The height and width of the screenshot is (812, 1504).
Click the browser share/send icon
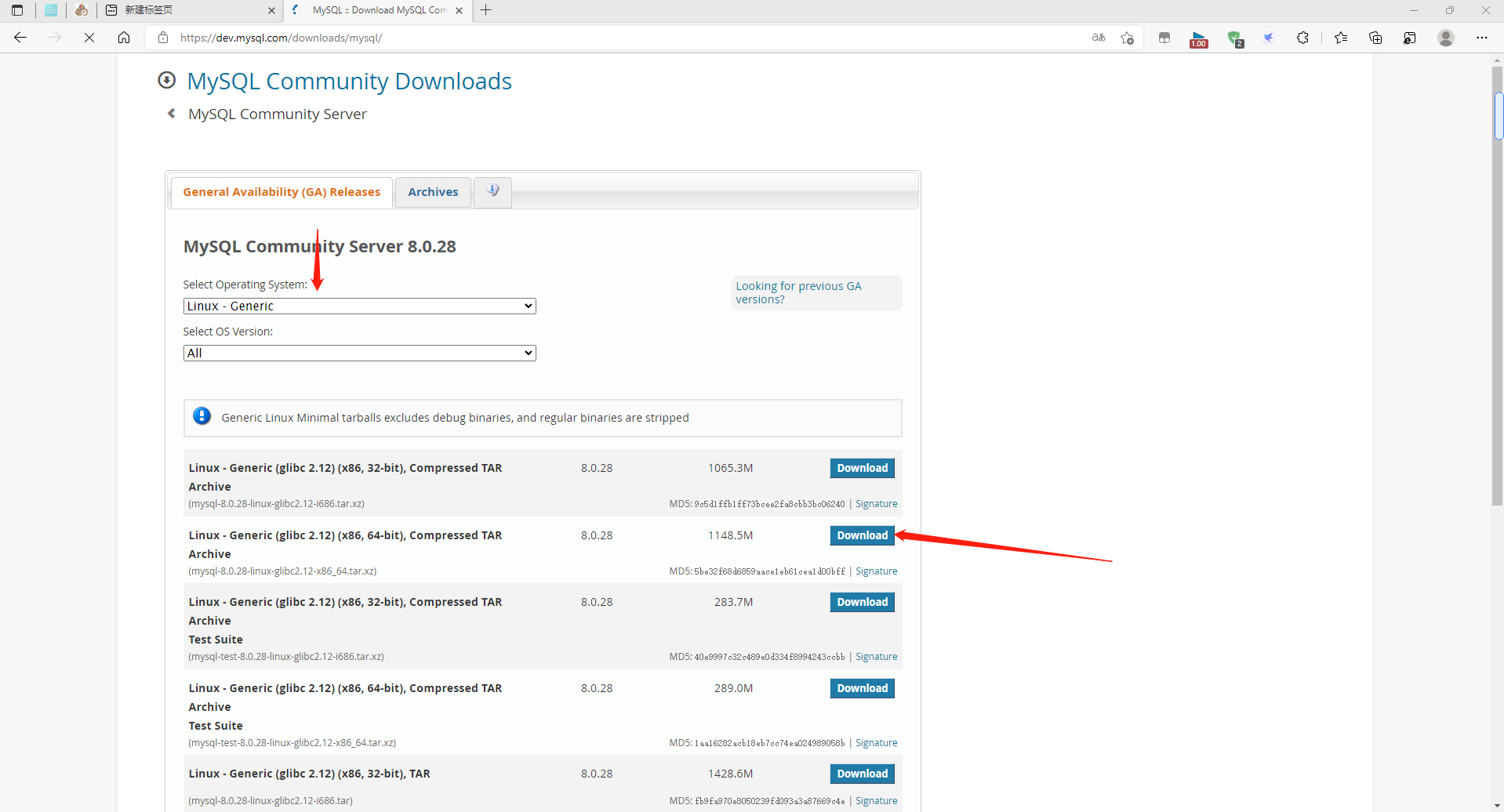(1410, 38)
